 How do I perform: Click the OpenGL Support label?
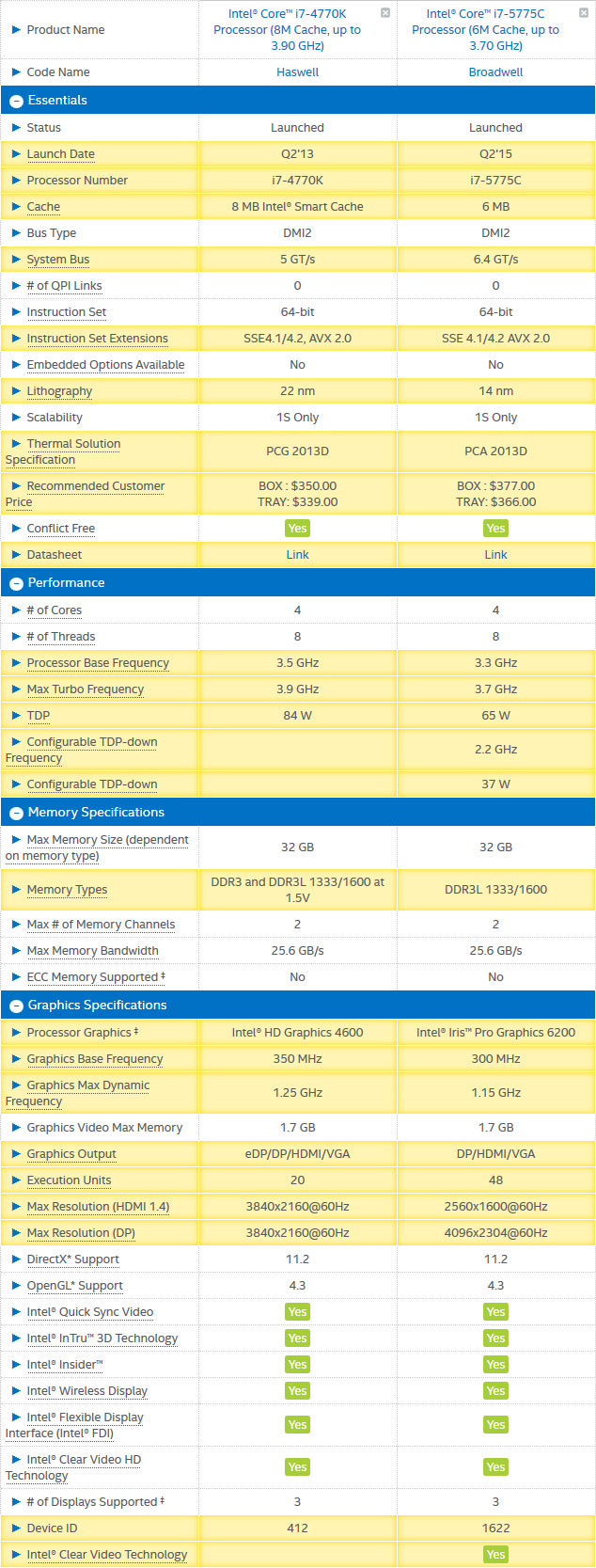click(x=75, y=1286)
